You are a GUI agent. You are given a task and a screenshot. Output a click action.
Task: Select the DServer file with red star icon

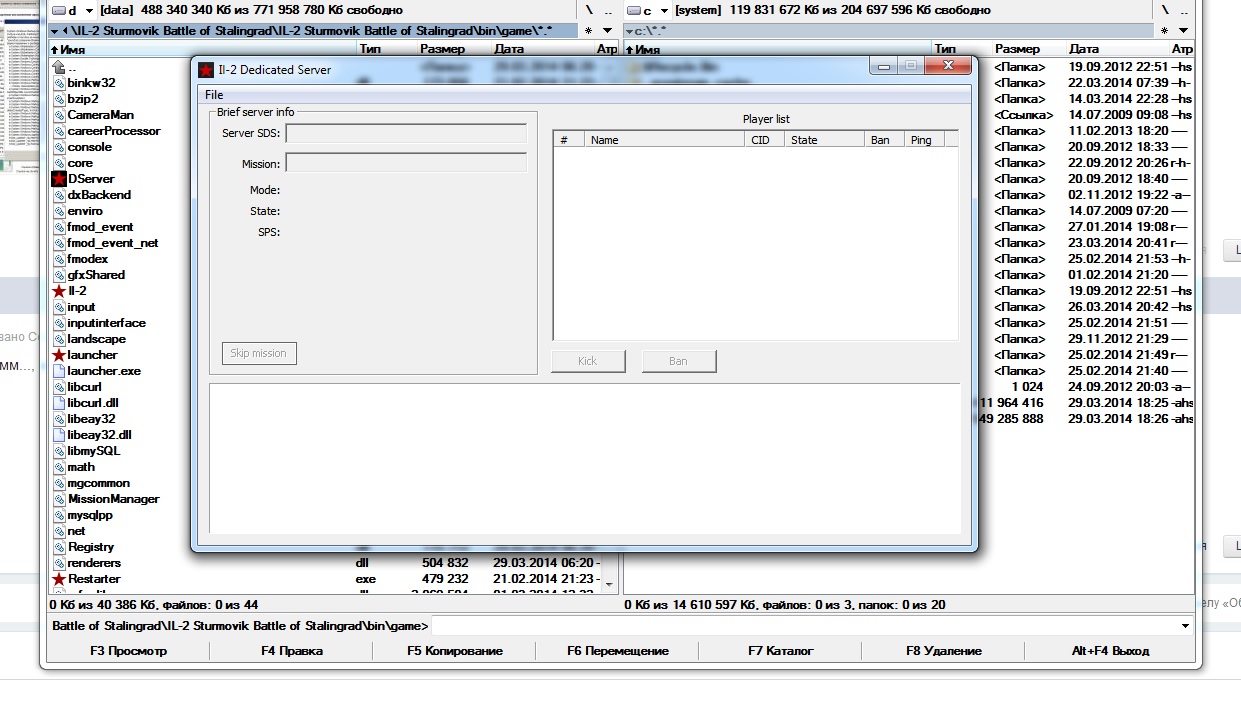(59, 179)
